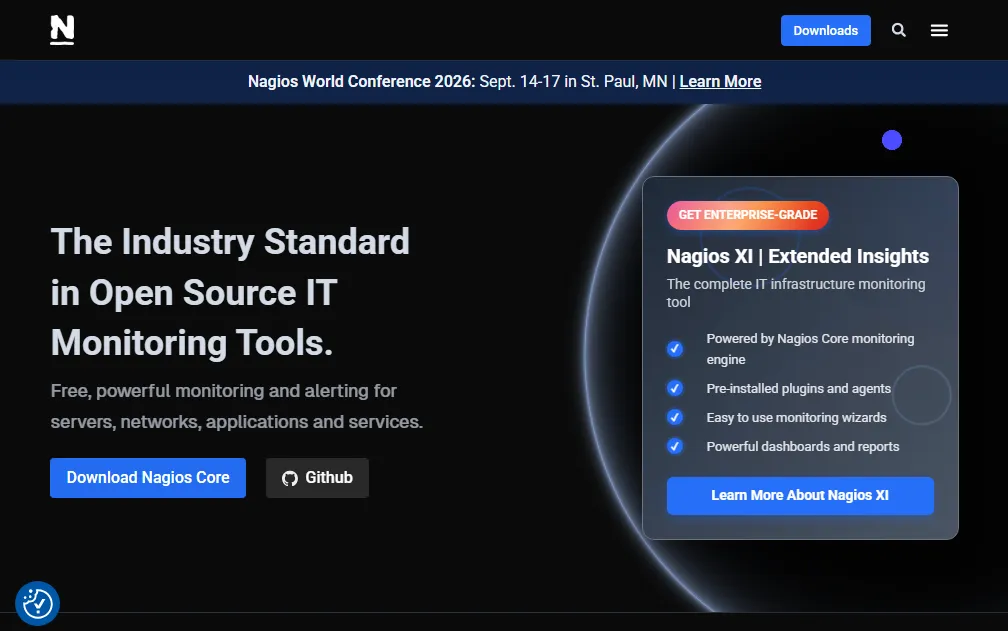Open the cookie consent preferences badge

tap(37, 603)
